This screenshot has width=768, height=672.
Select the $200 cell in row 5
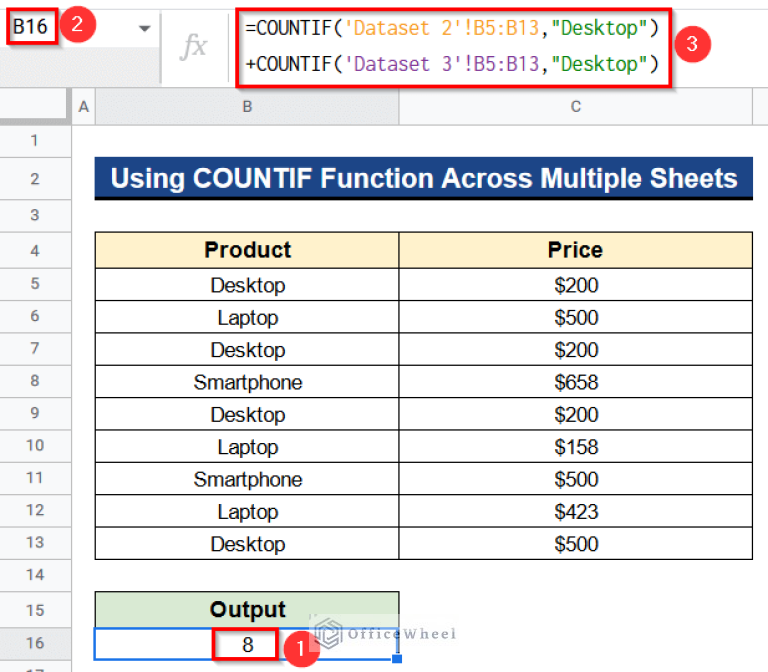(576, 285)
